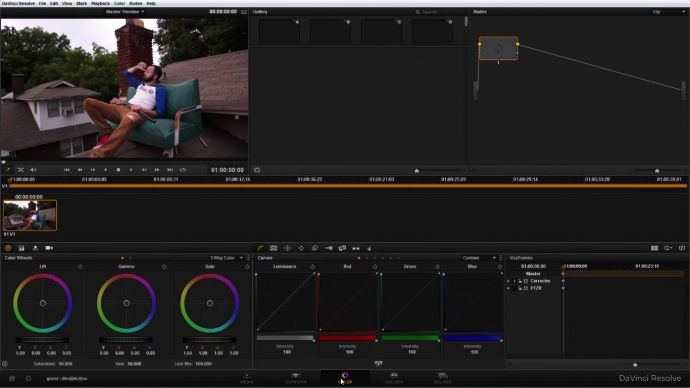690x388 pixels.
Task: Reset the Gamma color wheel
Action: coord(164,267)
